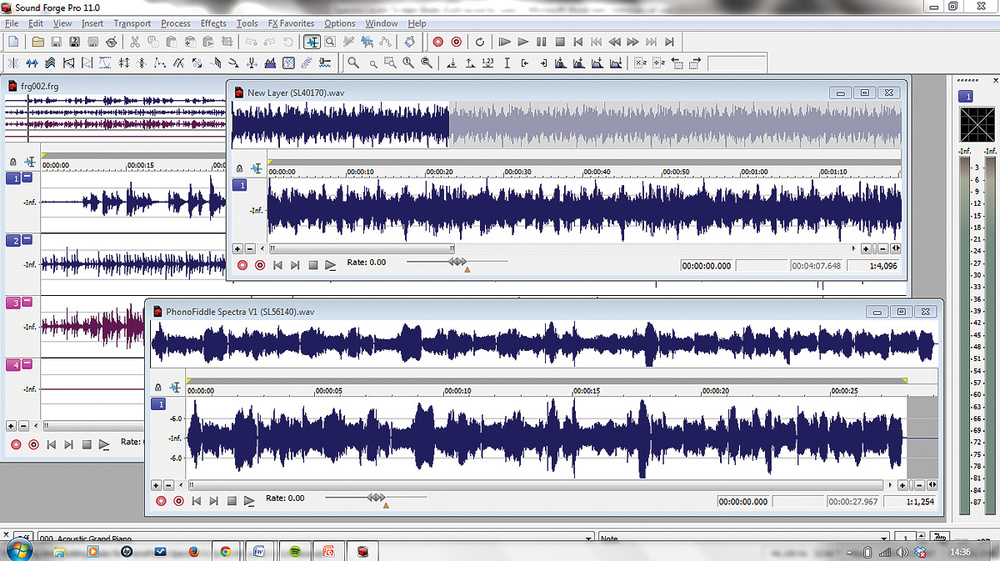
Task: Select the Pencil tool in the toolbar
Action: 348,42
